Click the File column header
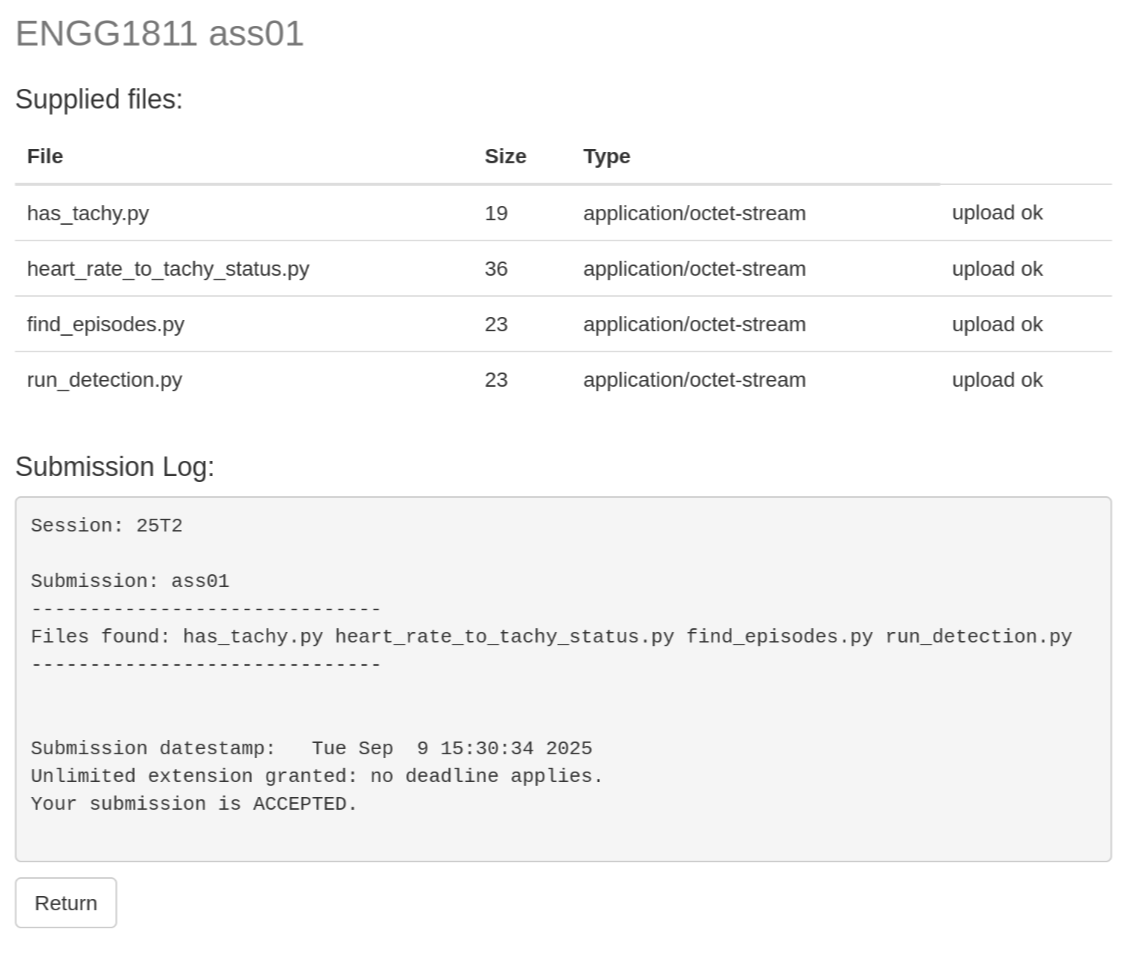 point(45,157)
